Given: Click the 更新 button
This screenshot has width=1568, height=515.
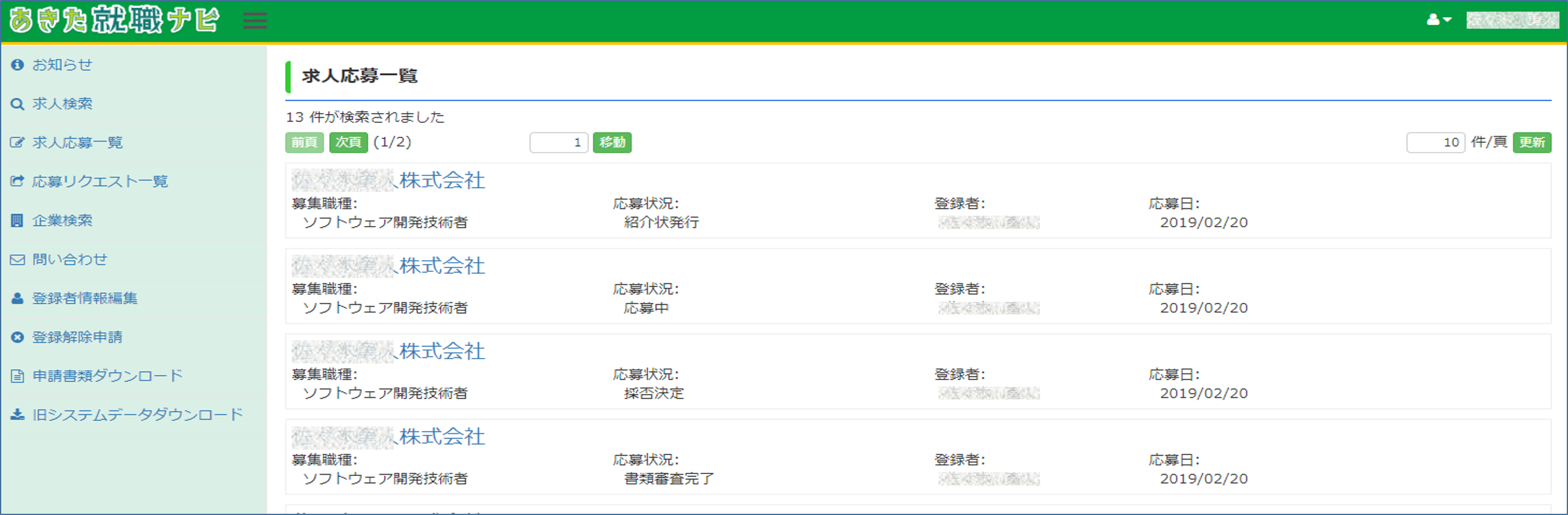Looking at the screenshot, I should pyautogui.click(x=1532, y=142).
